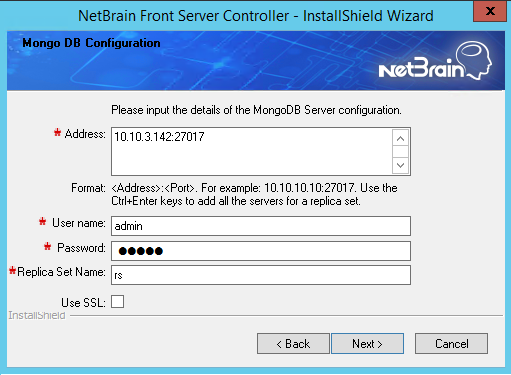The width and height of the screenshot is (511, 375).
Task: Click the Address scroll up arrow
Action: 401,138
